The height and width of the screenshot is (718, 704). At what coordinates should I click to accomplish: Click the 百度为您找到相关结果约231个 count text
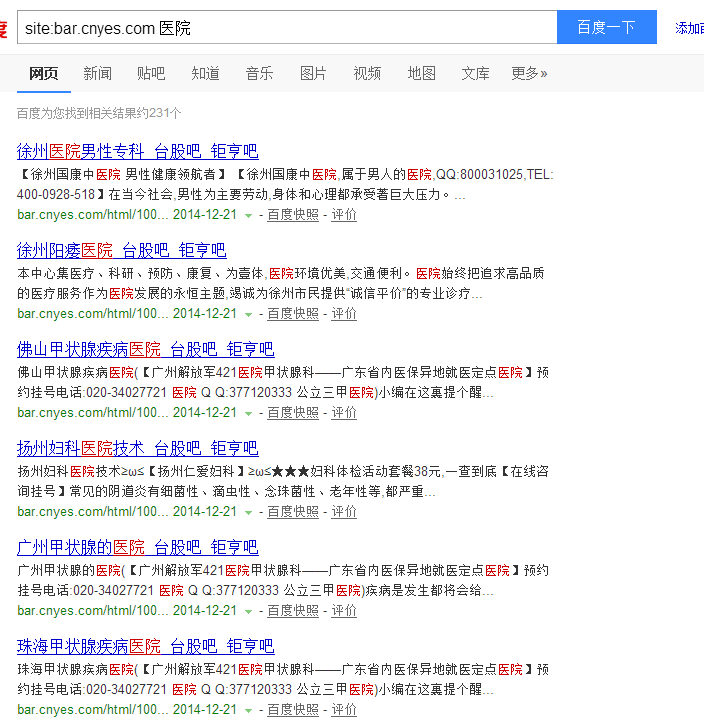click(x=99, y=113)
